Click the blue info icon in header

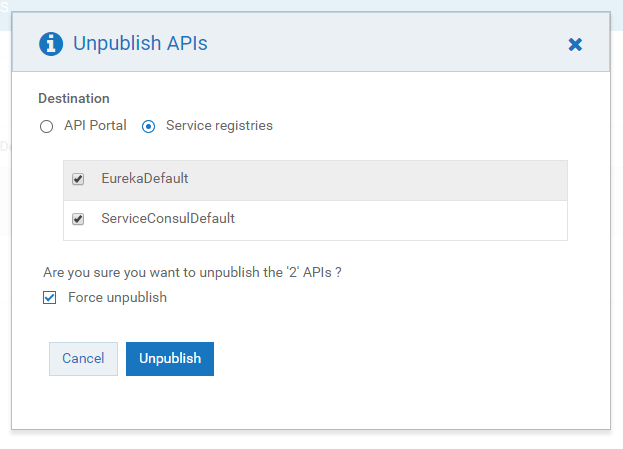[50, 43]
